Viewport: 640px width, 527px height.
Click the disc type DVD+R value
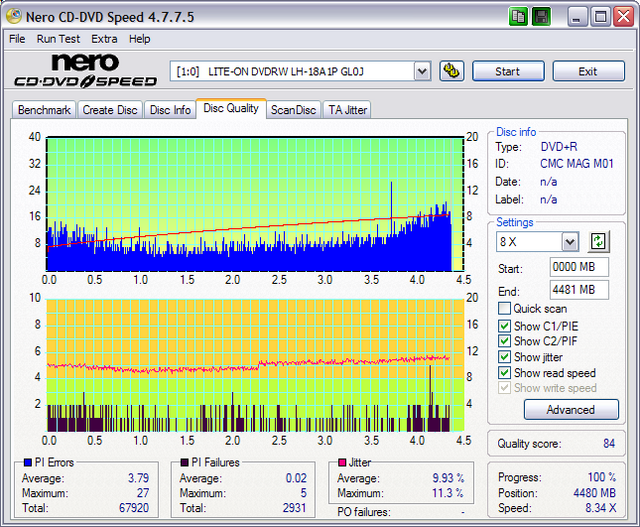pos(559,147)
